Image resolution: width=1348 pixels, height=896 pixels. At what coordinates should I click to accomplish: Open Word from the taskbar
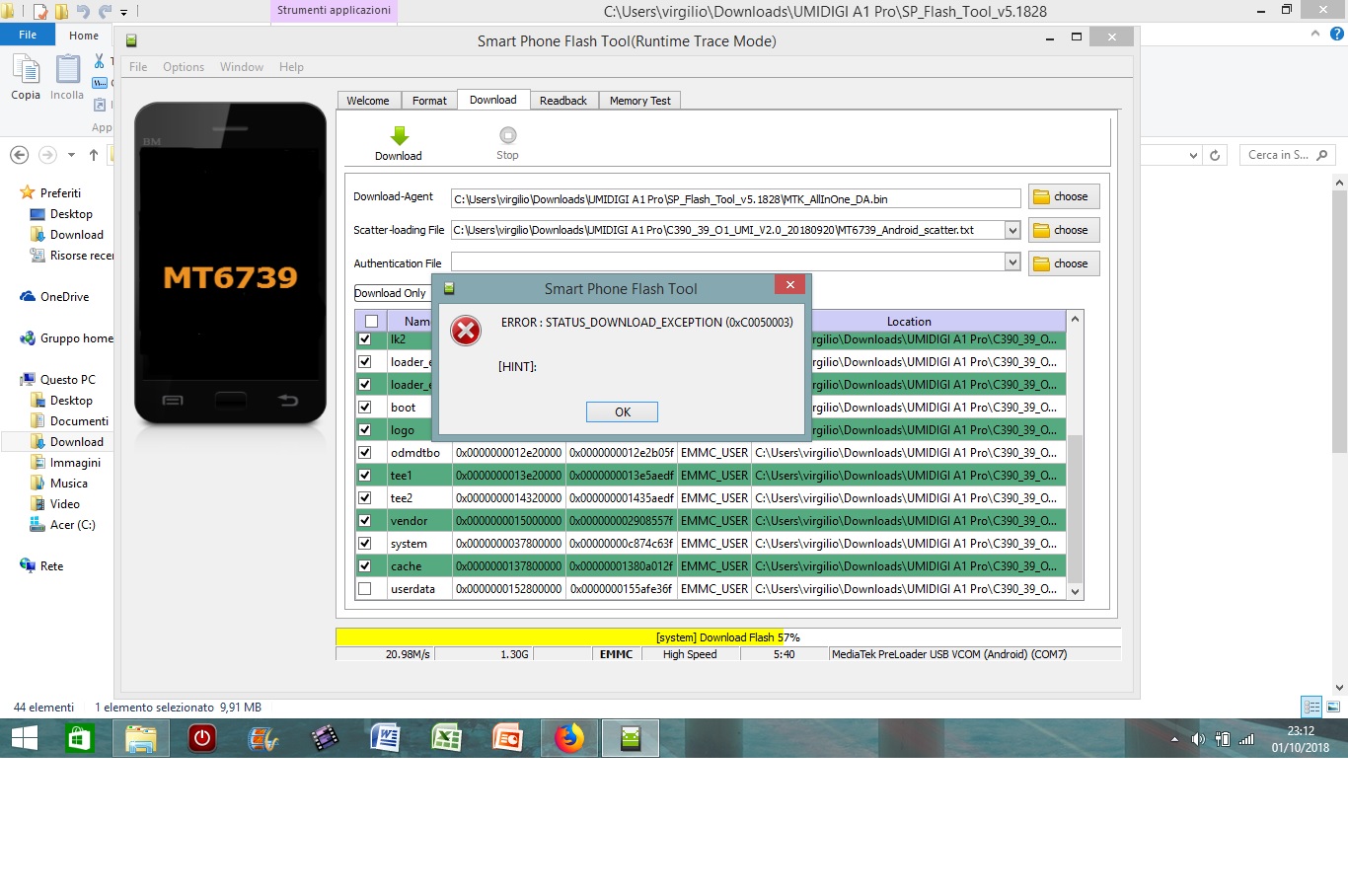(385, 738)
